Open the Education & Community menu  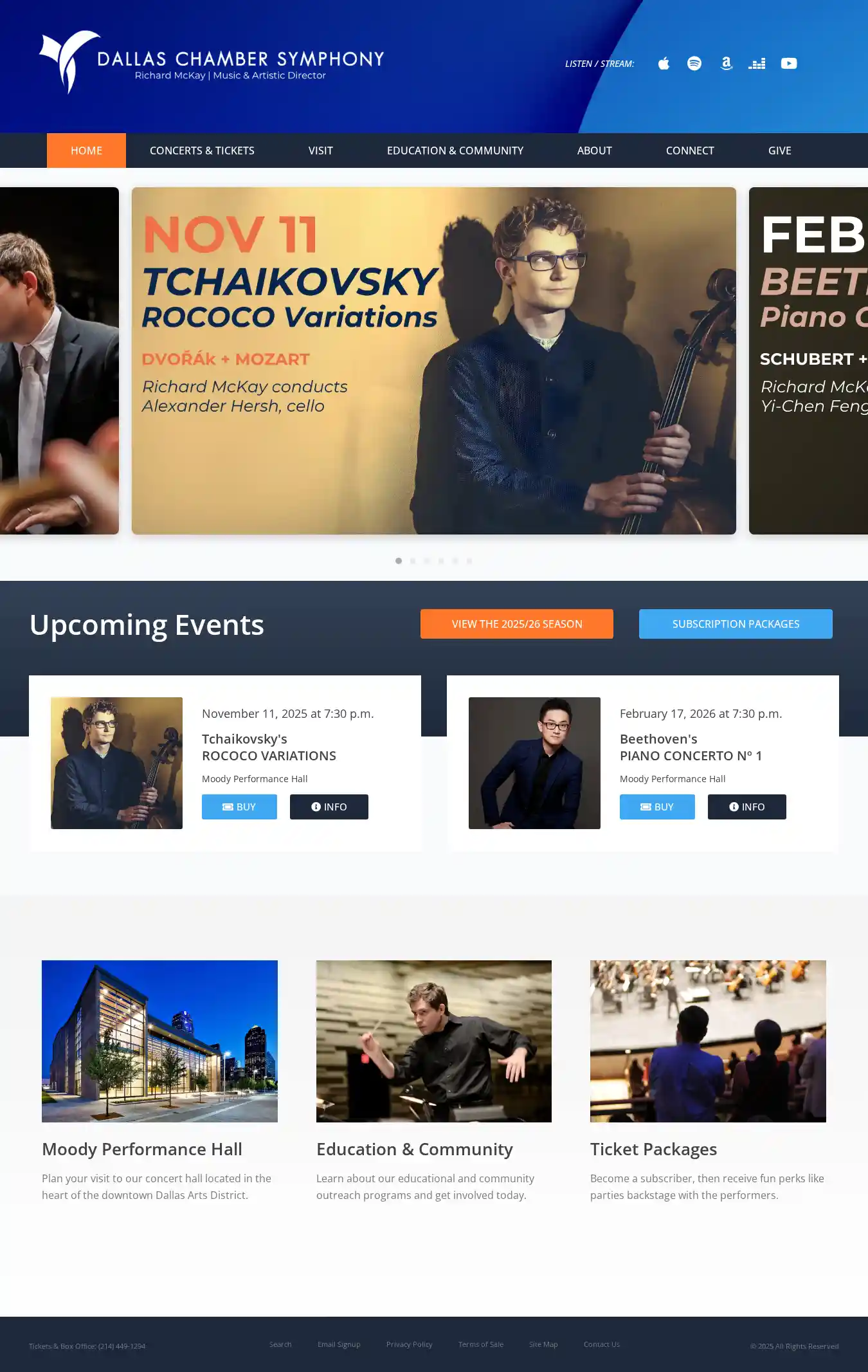coord(455,151)
